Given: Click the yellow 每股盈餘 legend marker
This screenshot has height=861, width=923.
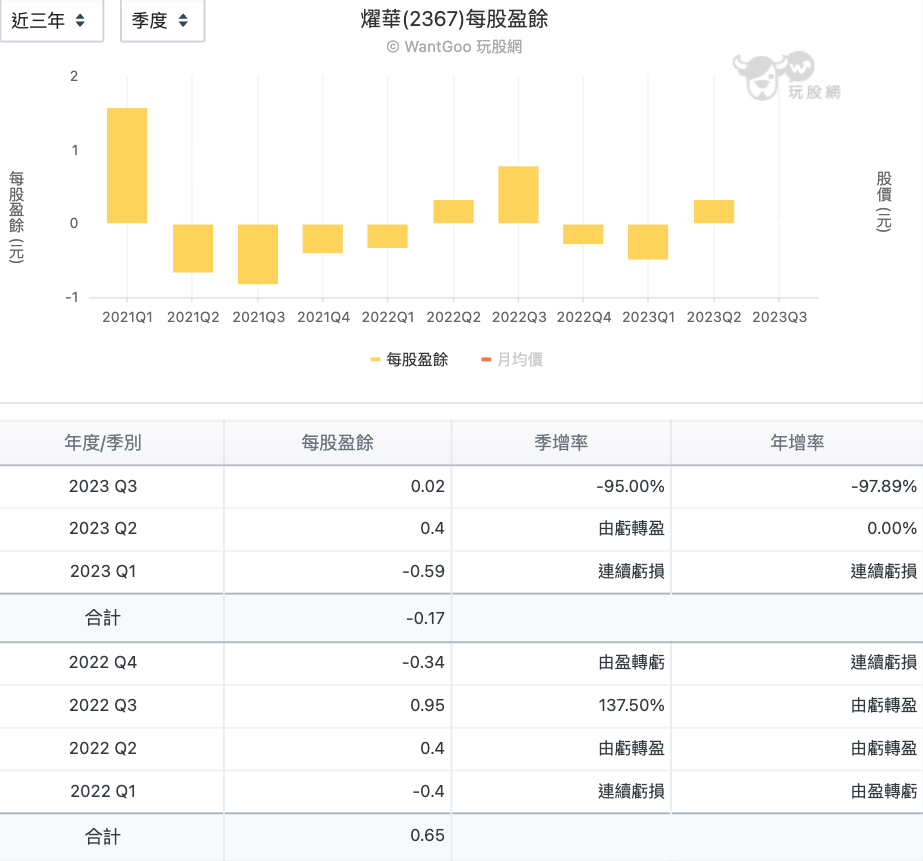Looking at the screenshot, I should [376, 358].
